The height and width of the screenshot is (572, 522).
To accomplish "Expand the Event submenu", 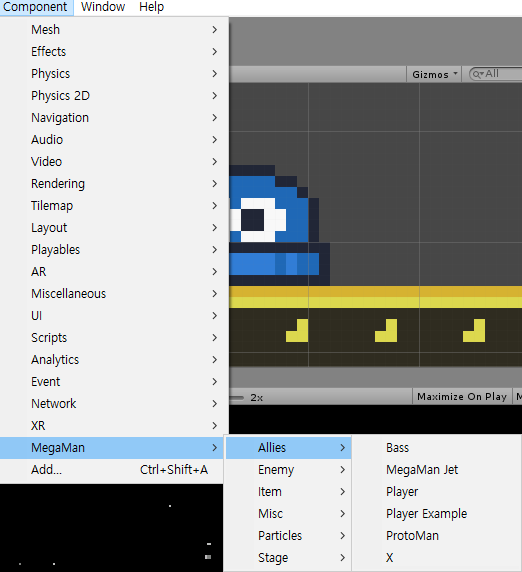I will click(114, 382).
